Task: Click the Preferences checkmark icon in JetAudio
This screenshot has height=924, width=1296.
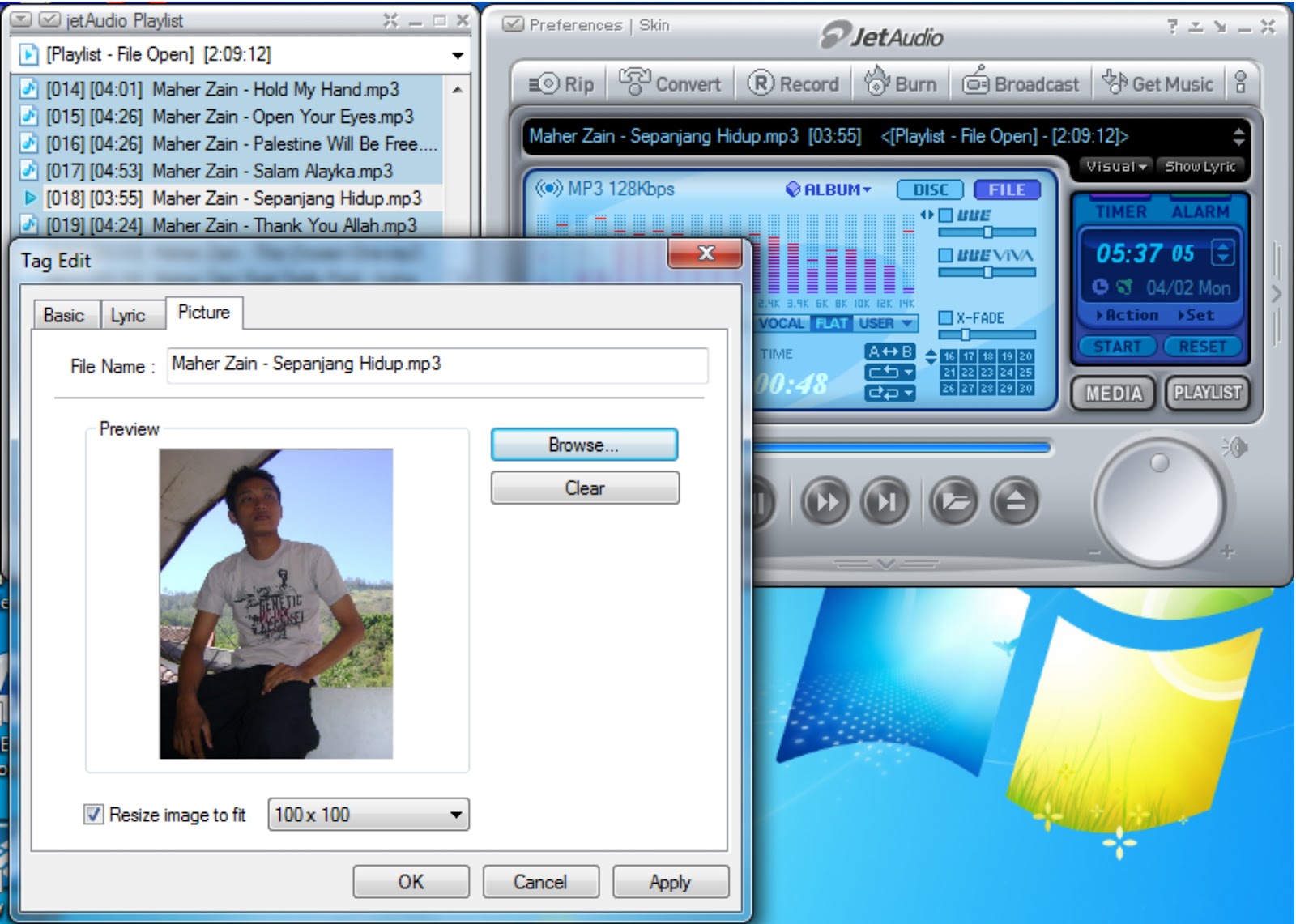Action: (513, 24)
